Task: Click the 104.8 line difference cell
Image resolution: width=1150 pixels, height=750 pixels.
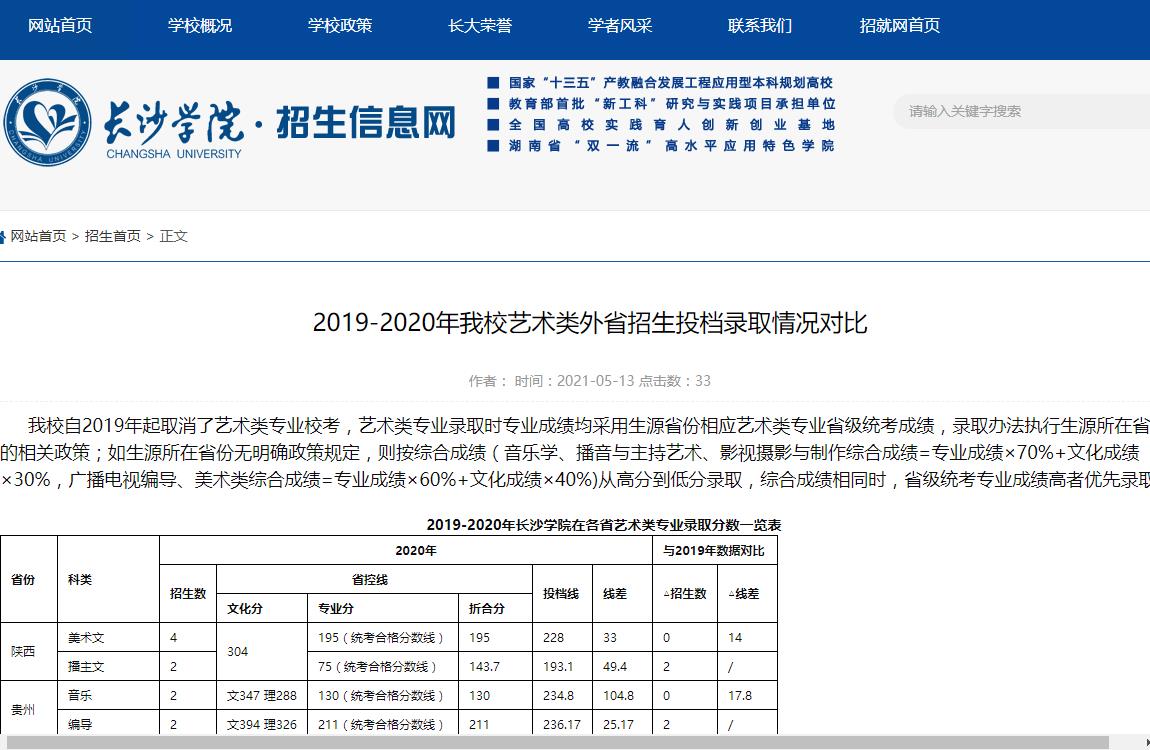Action: pos(622,695)
